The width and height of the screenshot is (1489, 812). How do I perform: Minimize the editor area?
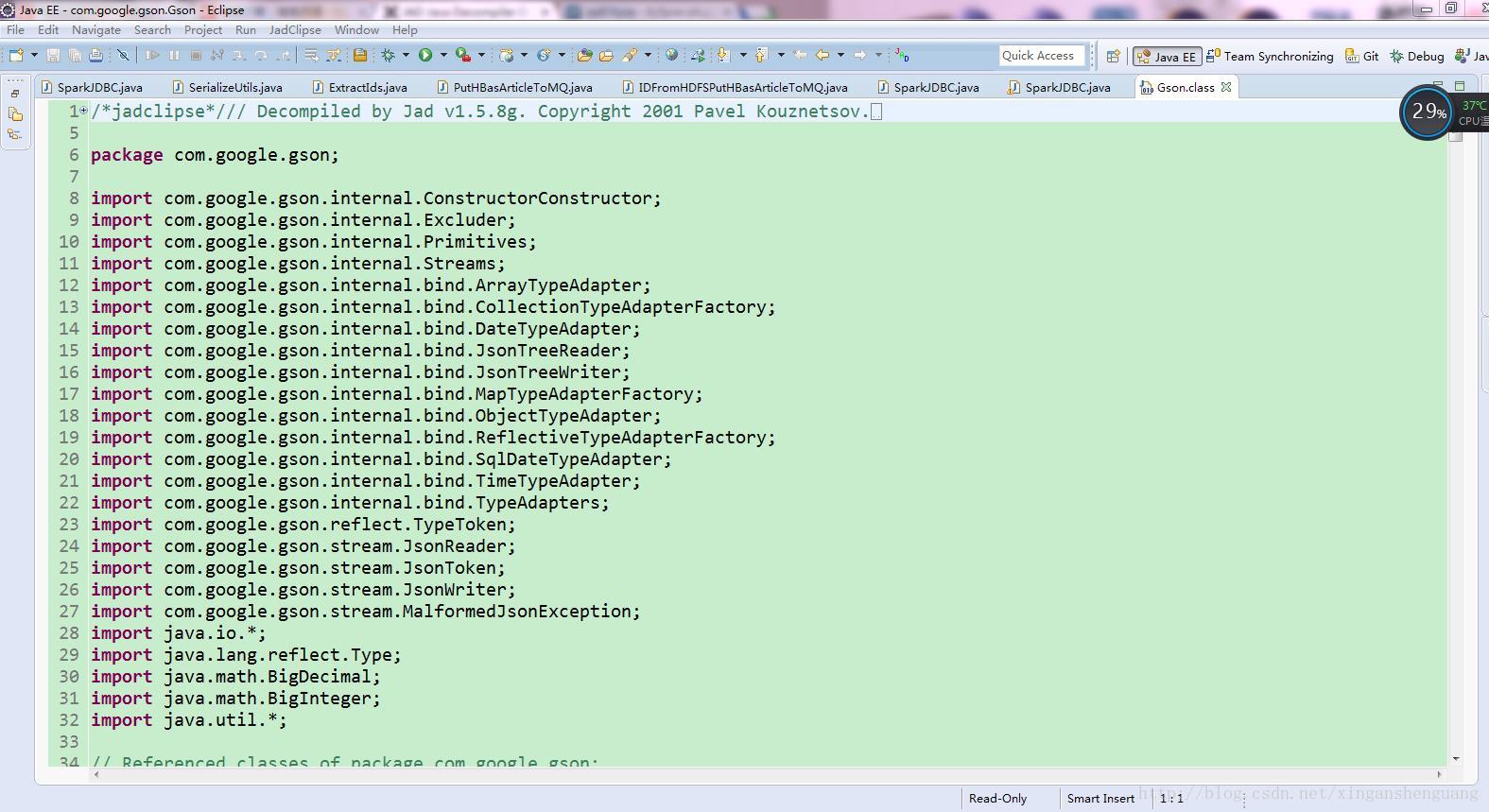click(1438, 86)
